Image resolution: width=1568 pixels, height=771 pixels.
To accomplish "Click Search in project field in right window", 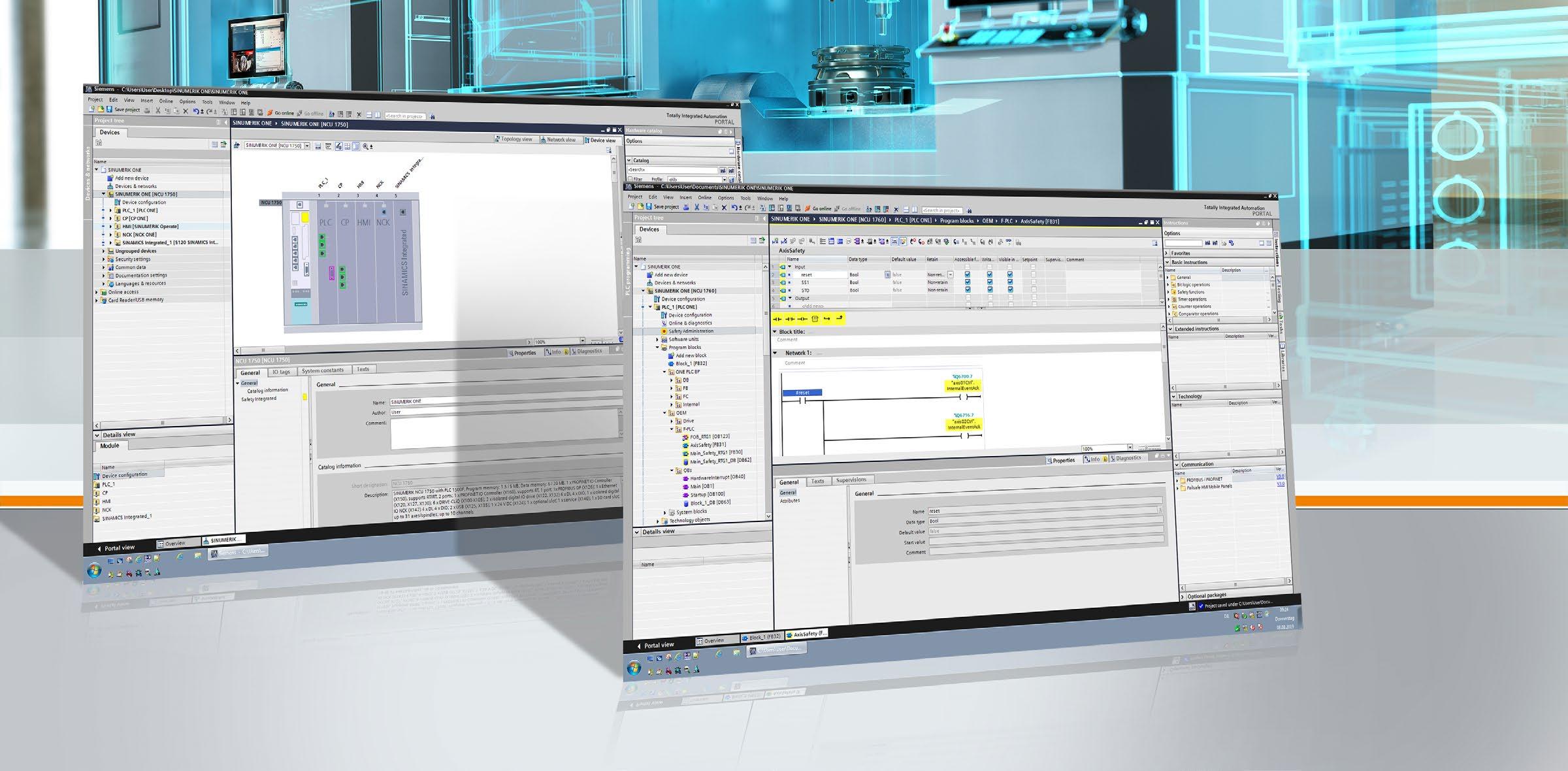I will click(941, 210).
